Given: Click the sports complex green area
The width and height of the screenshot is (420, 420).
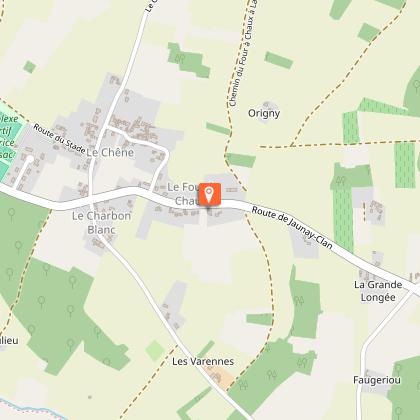Looking at the screenshot, I should pyautogui.click(x=9, y=140).
